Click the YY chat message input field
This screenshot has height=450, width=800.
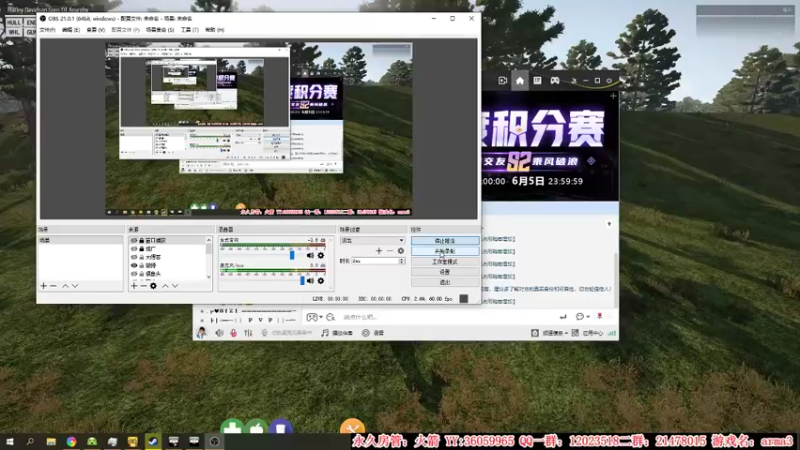tap(448, 317)
